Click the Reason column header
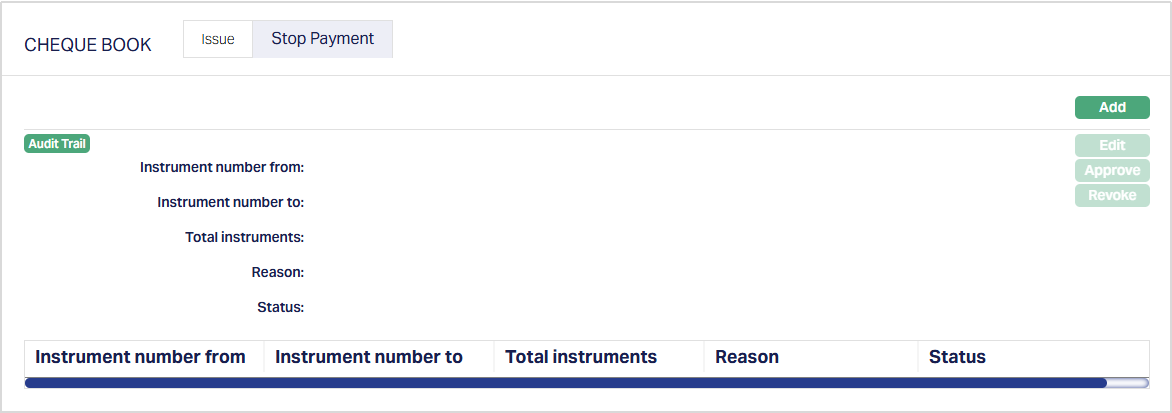The height and width of the screenshot is (413, 1172). pos(747,357)
